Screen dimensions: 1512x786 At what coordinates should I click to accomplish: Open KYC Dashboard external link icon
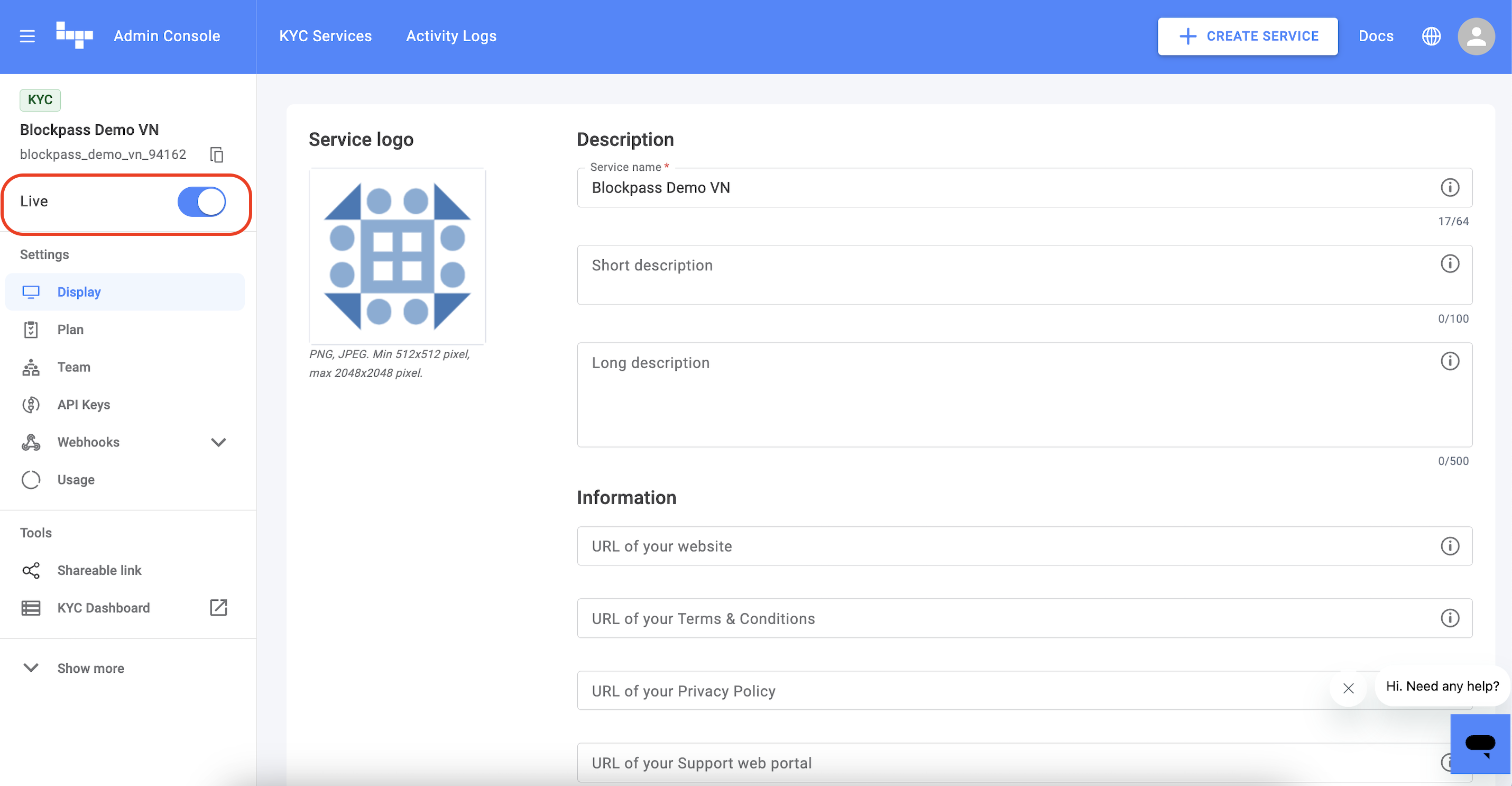218,607
